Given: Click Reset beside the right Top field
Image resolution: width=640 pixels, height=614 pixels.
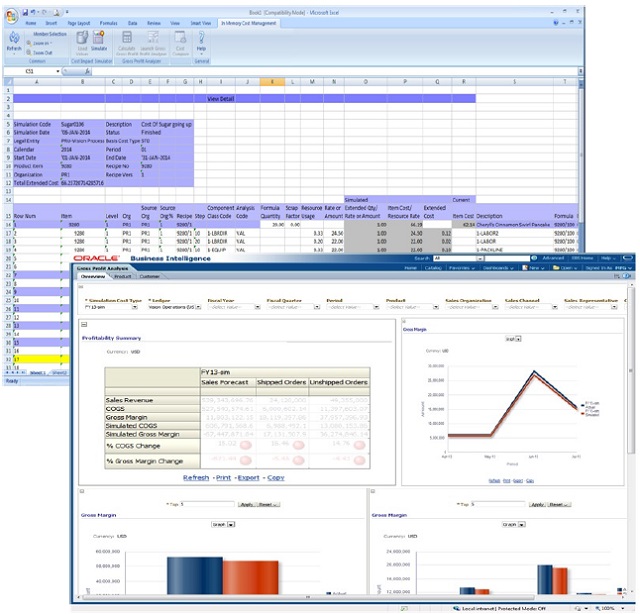Looking at the screenshot, I should click(560, 505).
